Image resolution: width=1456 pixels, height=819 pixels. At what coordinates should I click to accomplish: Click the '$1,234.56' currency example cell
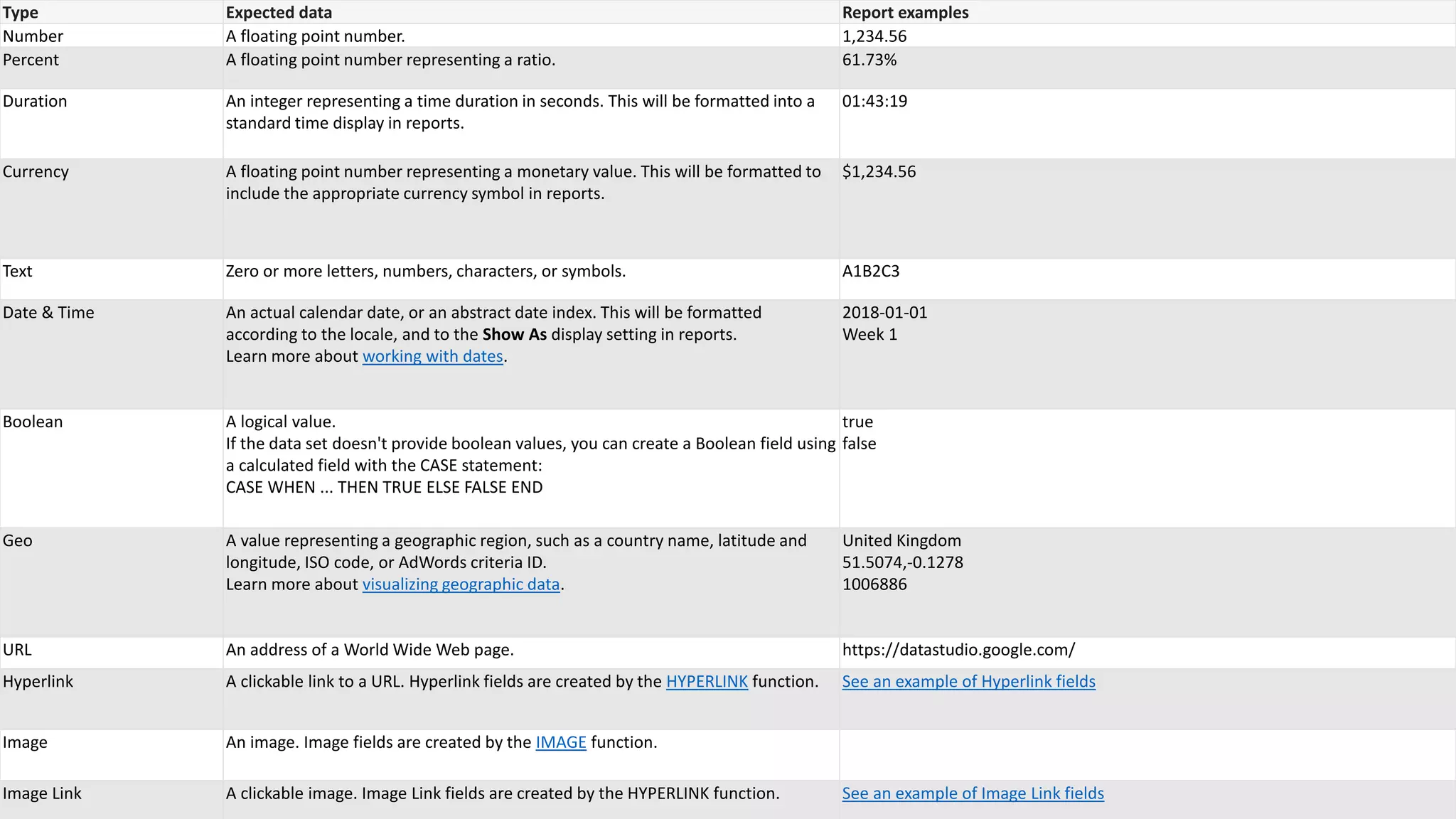879,172
